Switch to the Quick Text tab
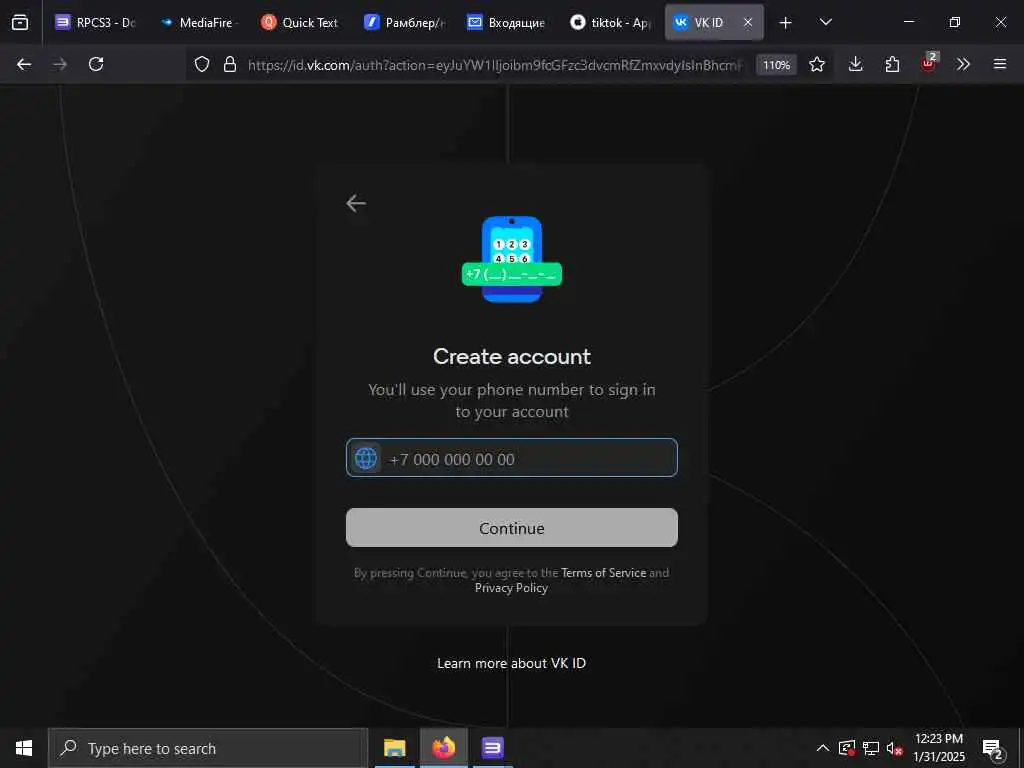 (300, 22)
